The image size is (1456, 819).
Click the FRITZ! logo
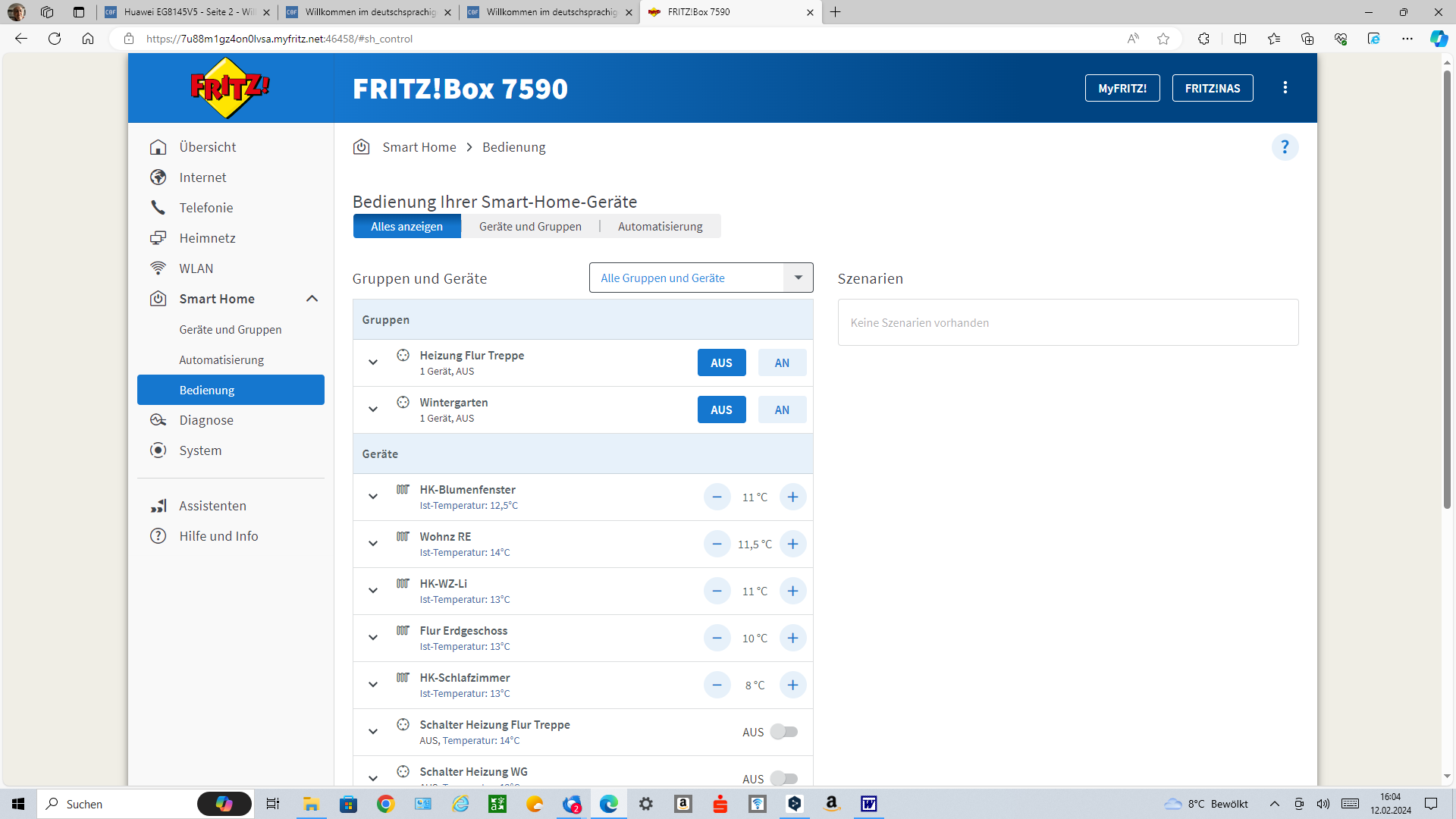[x=230, y=89]
